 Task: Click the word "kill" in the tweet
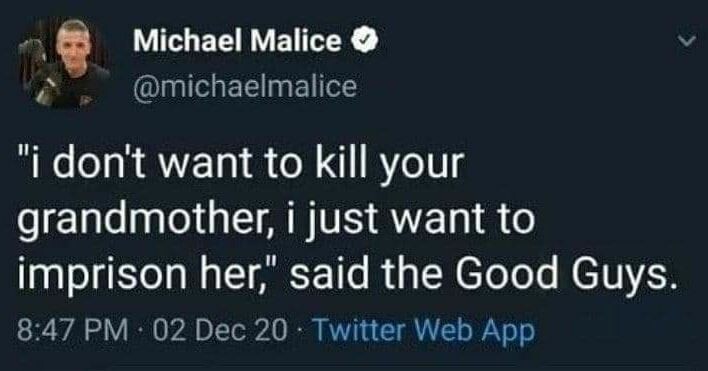point(342,162)
